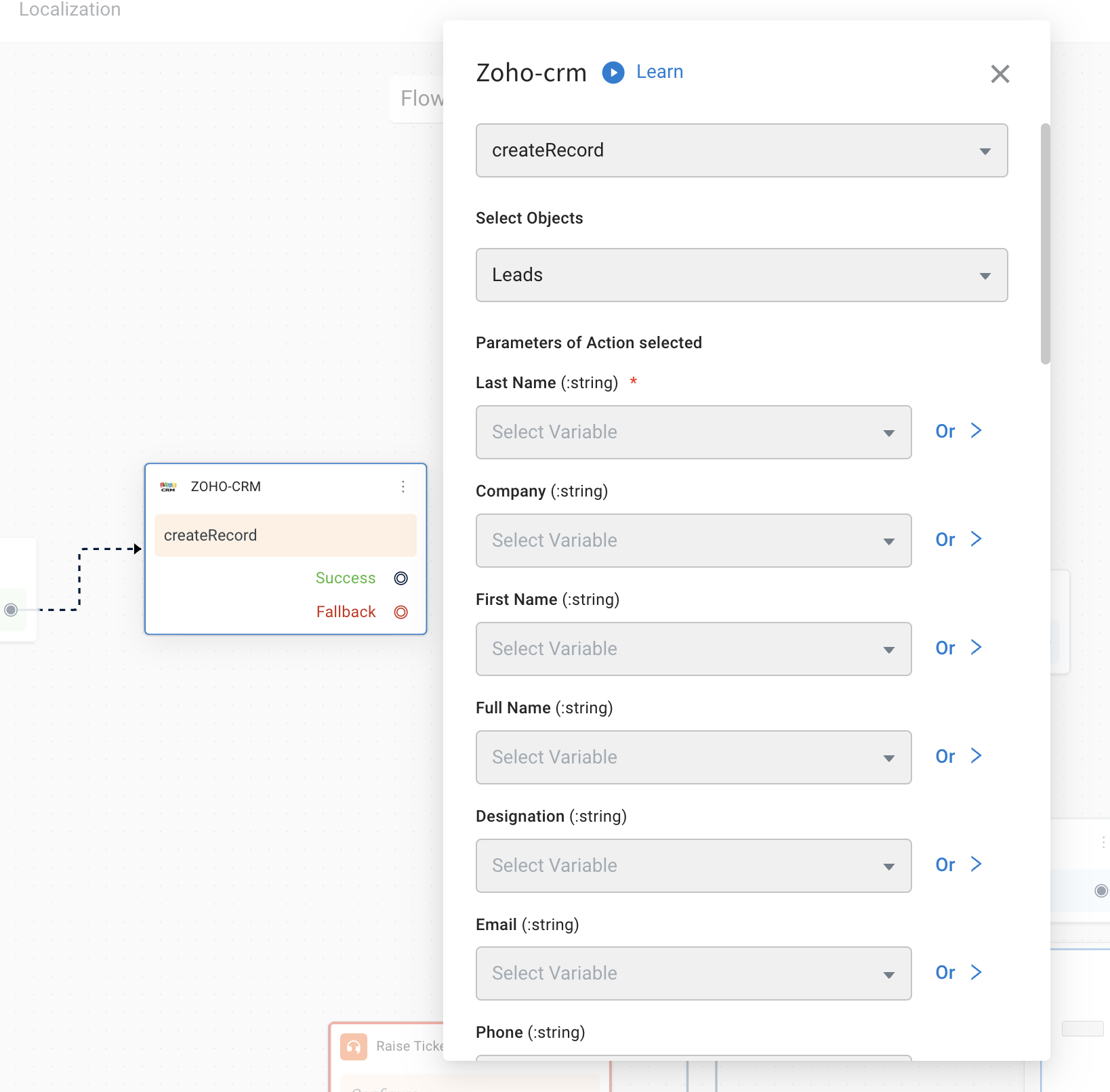This screenshot has height=1092, width=1110.
Task: Click the Zoho-crm panel title
Action: coord(531,72)
